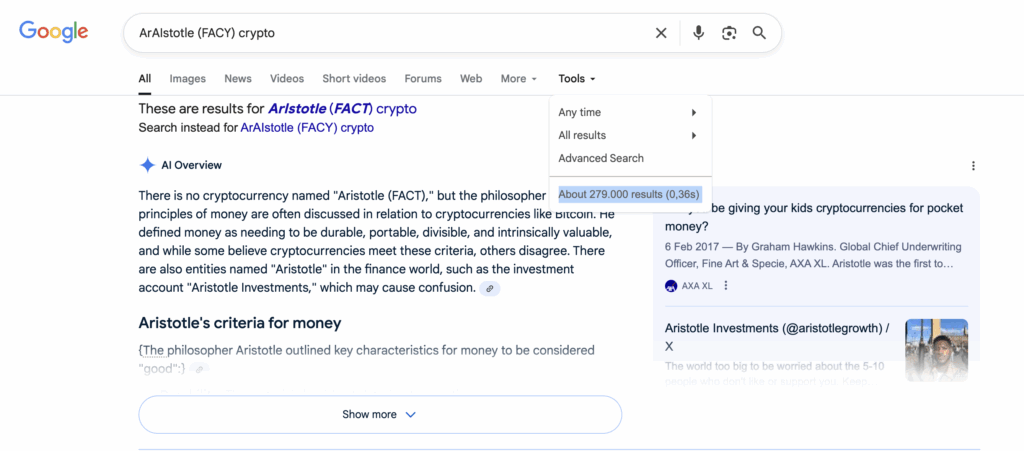Collapse the Tools dropdown menu
The width and height of the screenshot is (1024, 451).
pos(577,79)
